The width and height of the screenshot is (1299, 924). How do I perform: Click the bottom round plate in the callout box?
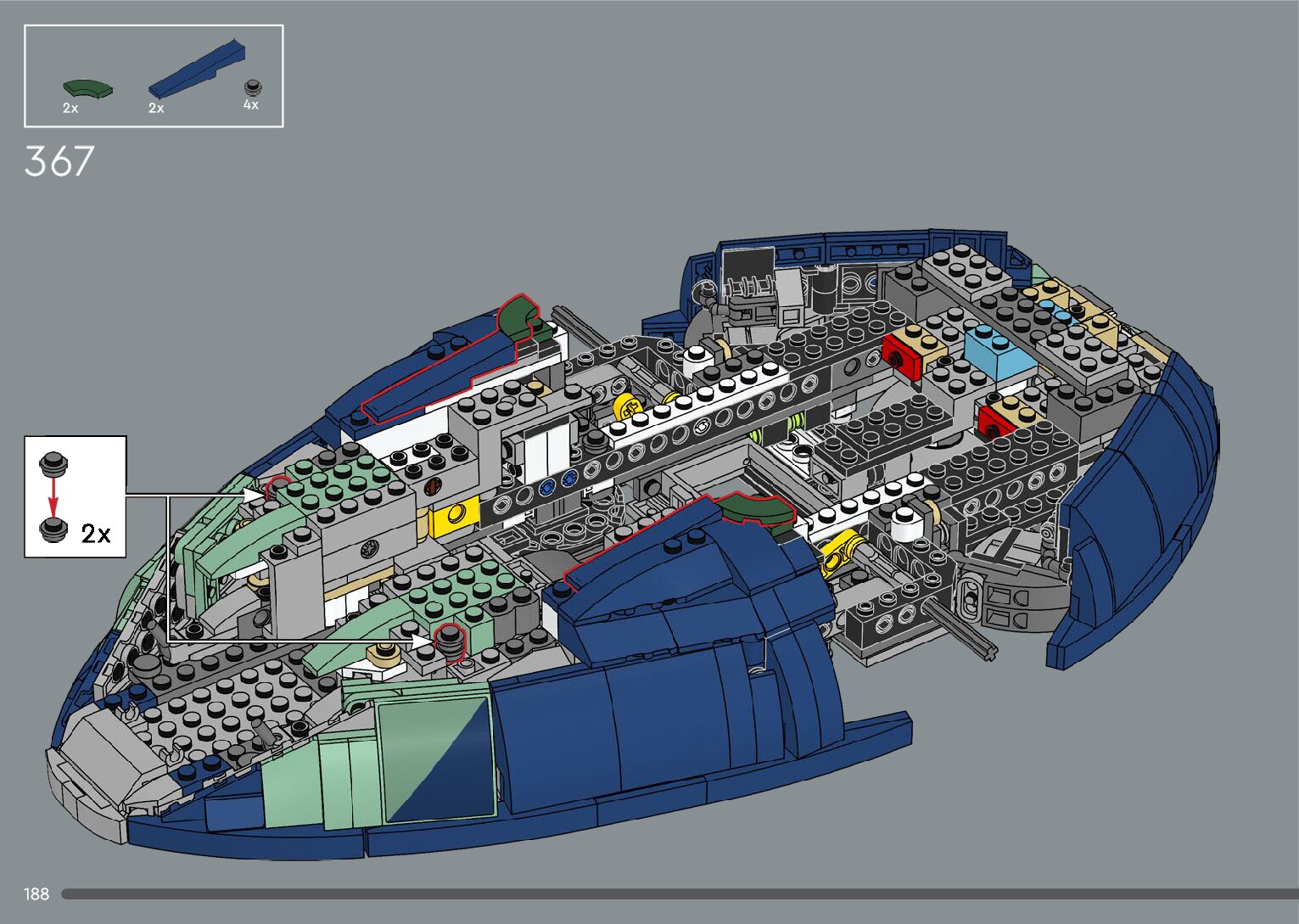[x=53, y=529]
